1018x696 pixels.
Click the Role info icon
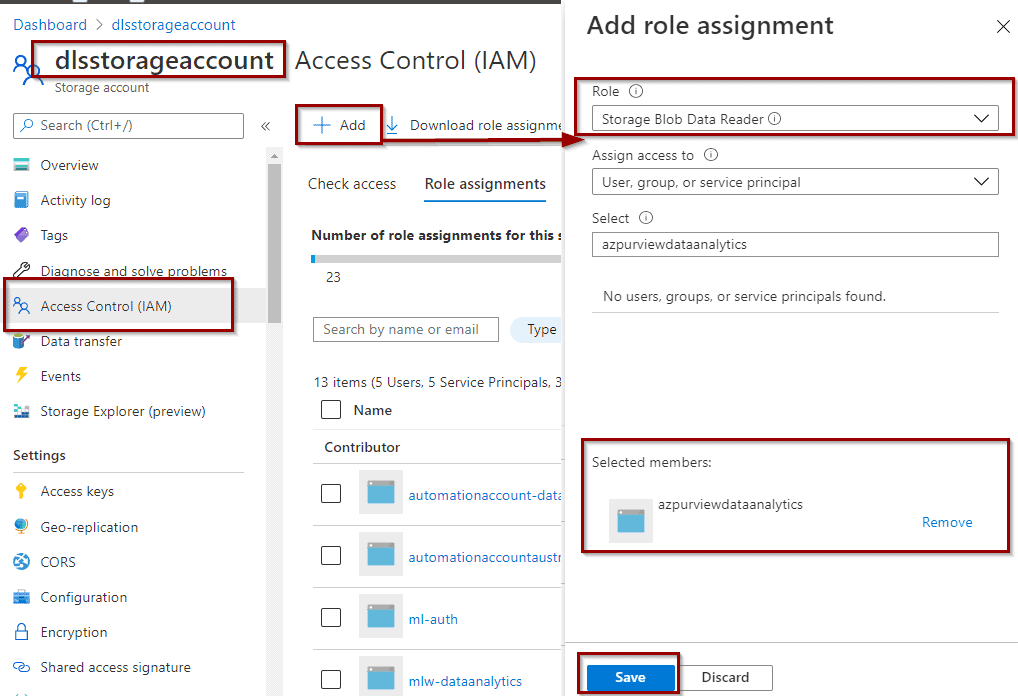click(x=636, y=91)
